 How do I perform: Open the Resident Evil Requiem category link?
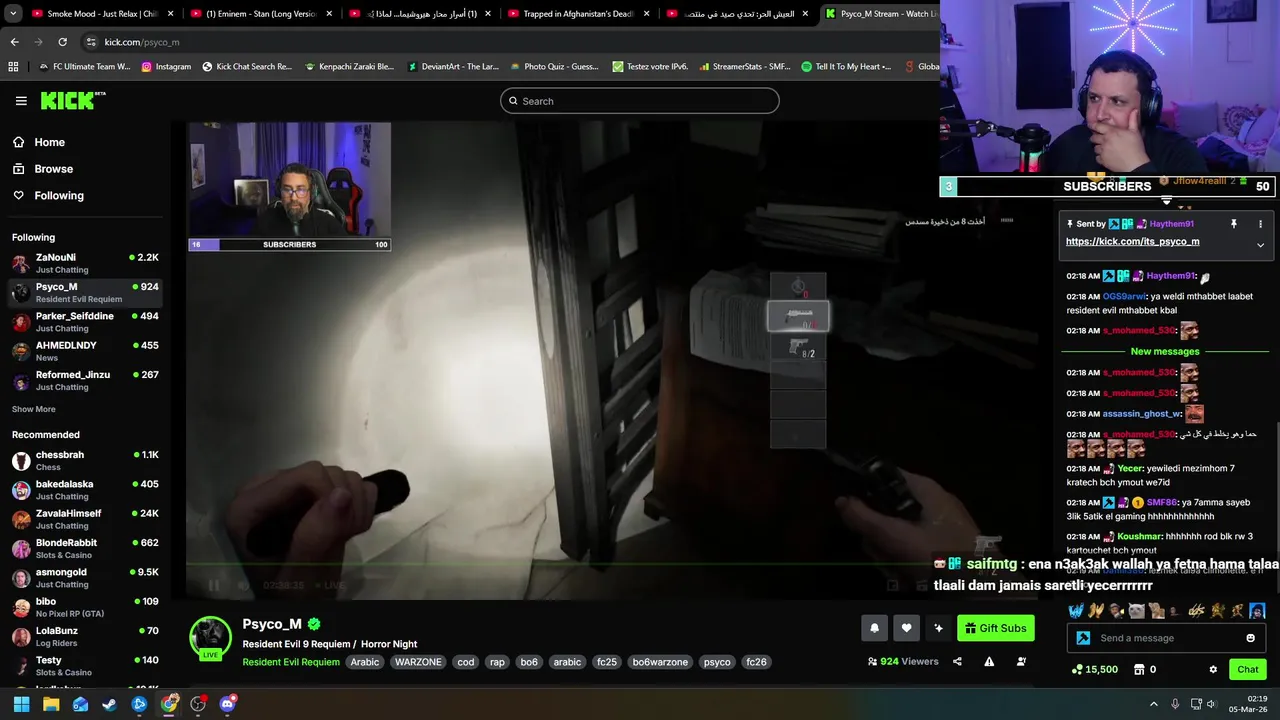click(291, 662)
